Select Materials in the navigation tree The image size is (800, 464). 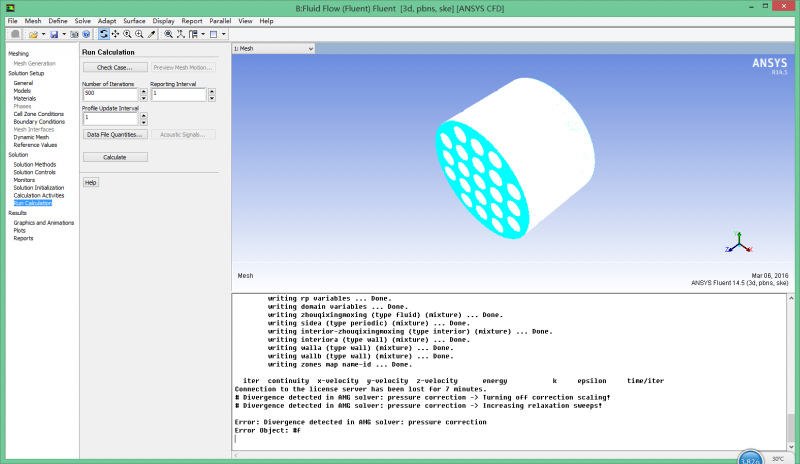pyautogui.click(x=25, y=99)
